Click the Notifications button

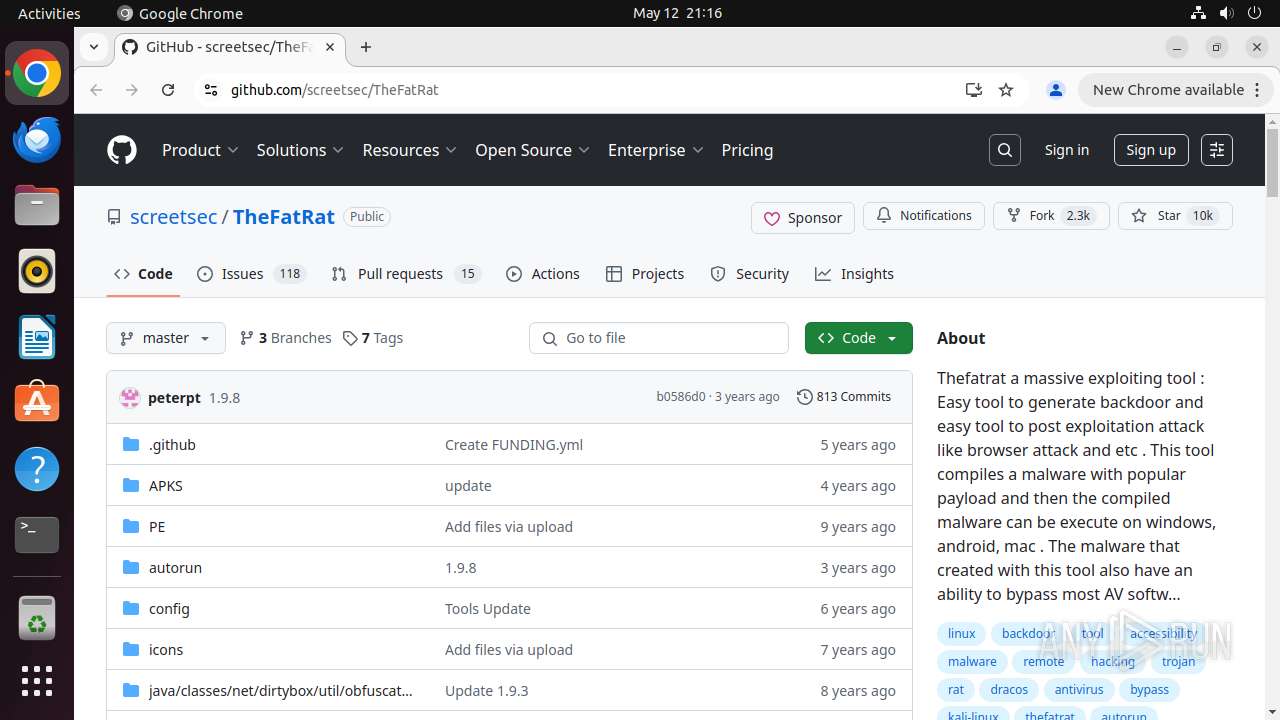[924, 216]
